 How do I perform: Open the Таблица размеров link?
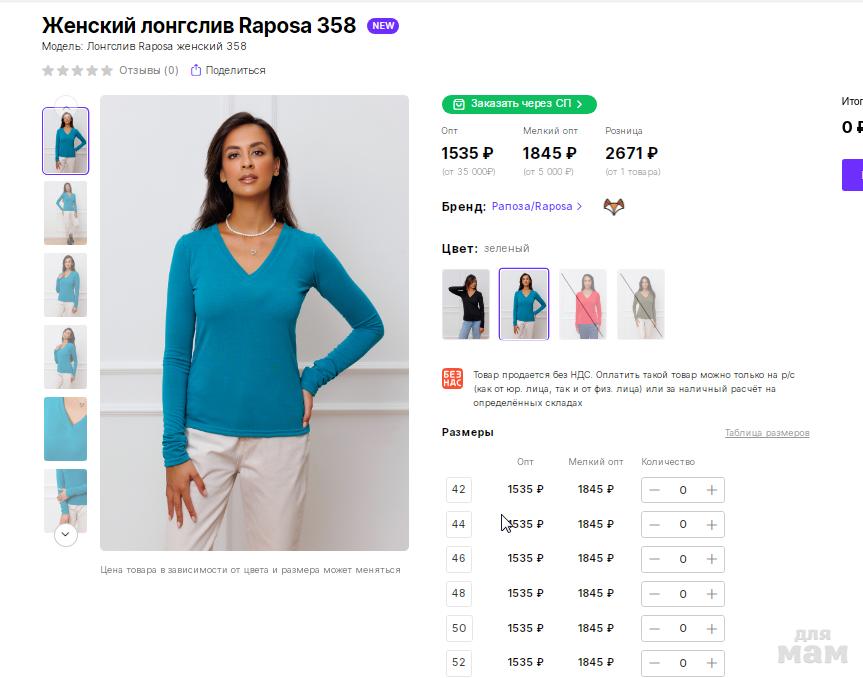pyautogui.click(x=766, y=433)
